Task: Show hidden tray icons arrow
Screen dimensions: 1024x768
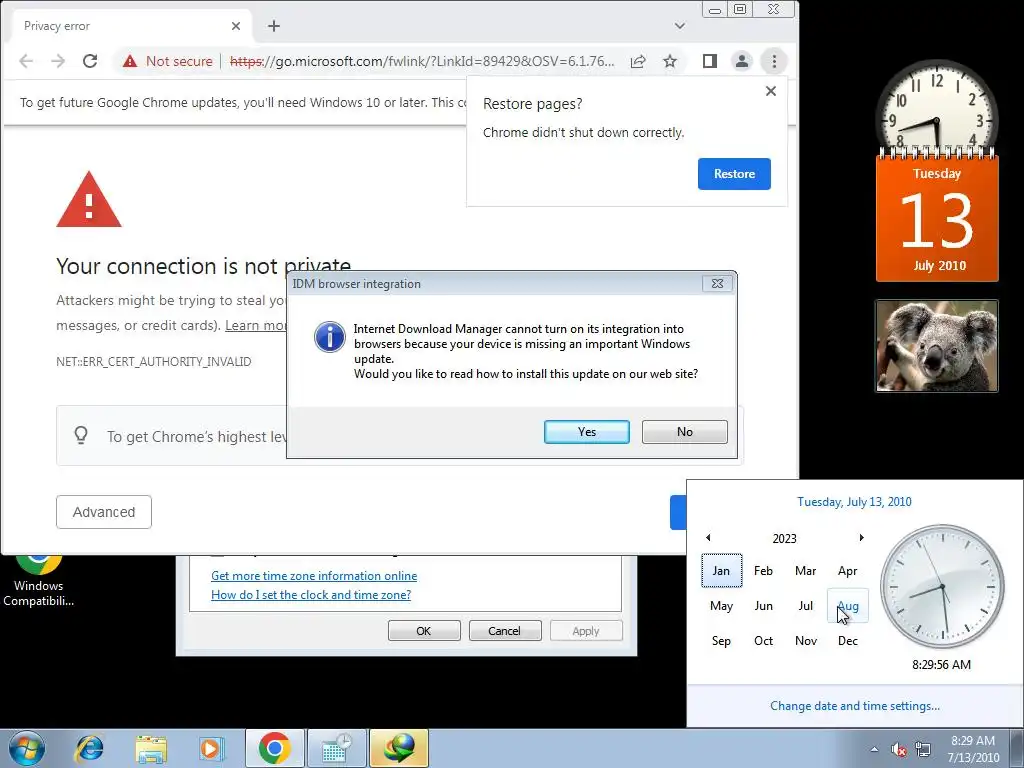Action: (874, 749)
